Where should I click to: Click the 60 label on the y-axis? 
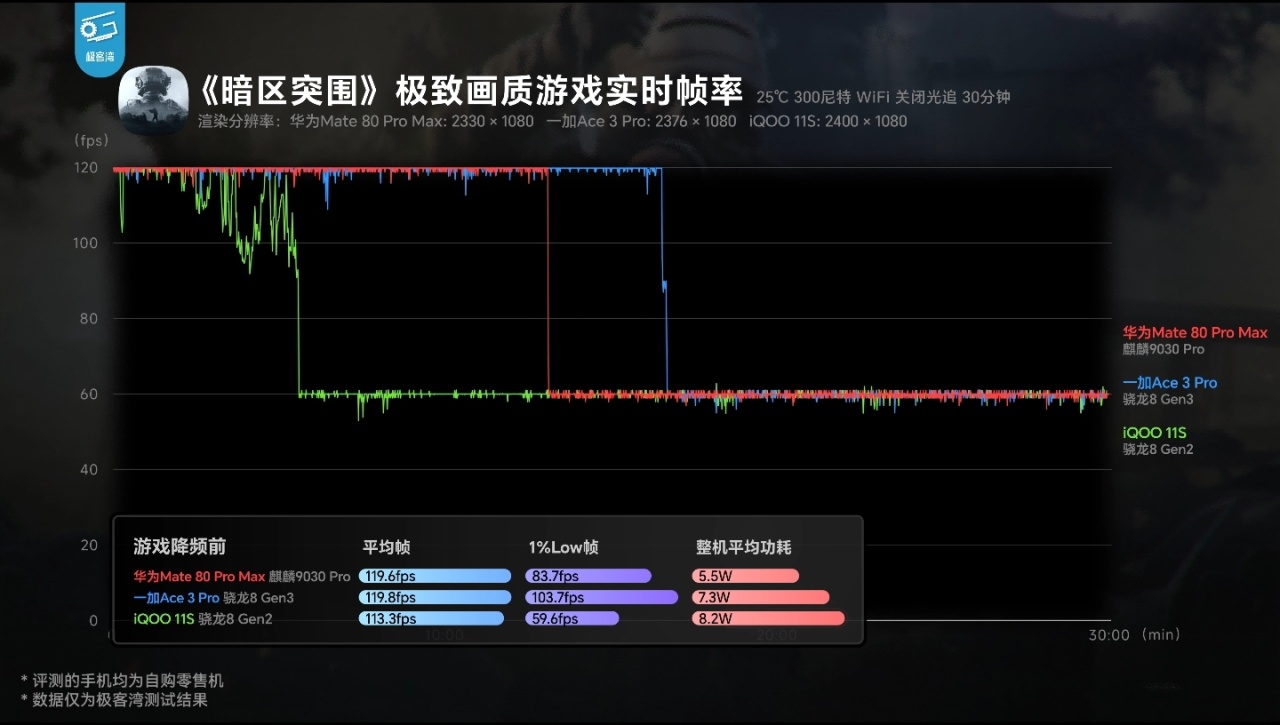click(89, 394)
